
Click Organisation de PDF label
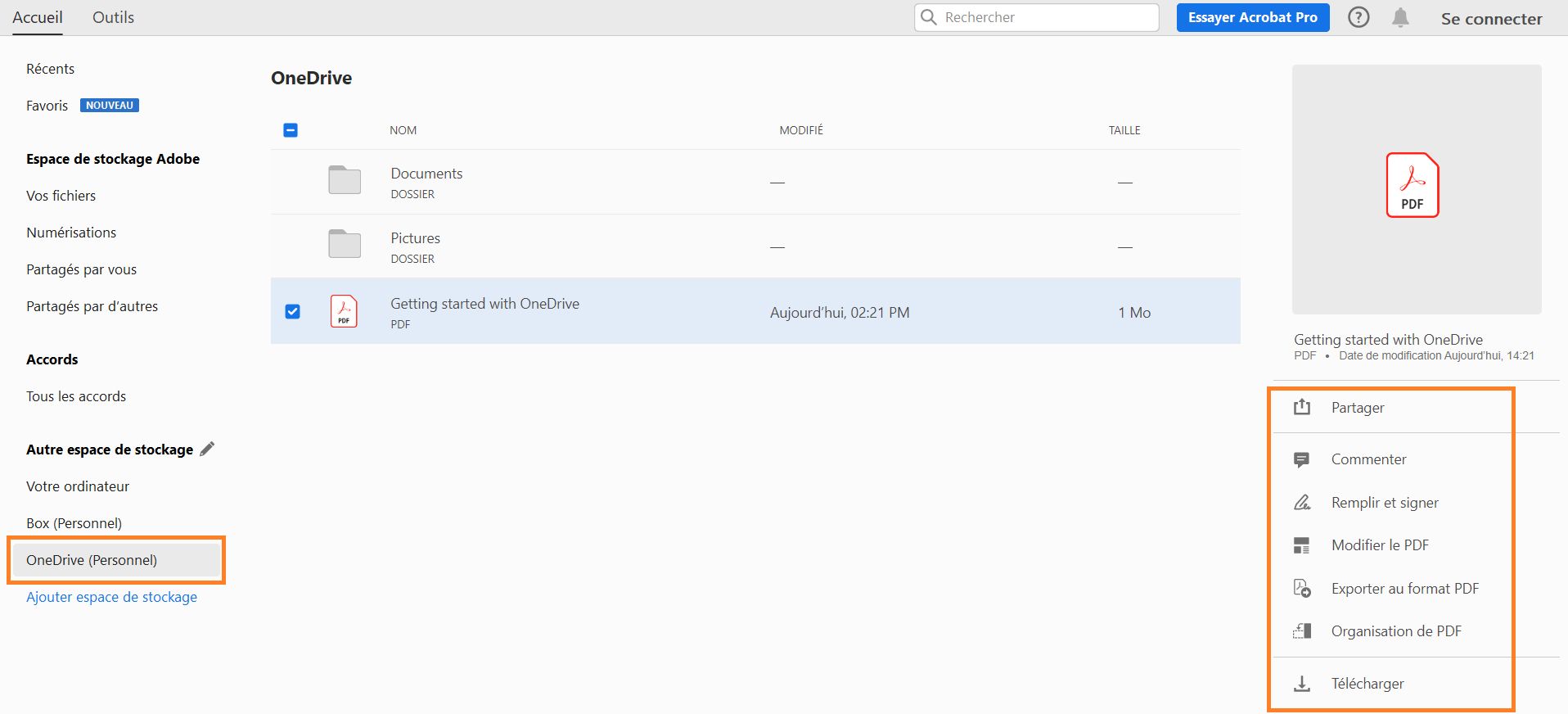point(1396,631)
